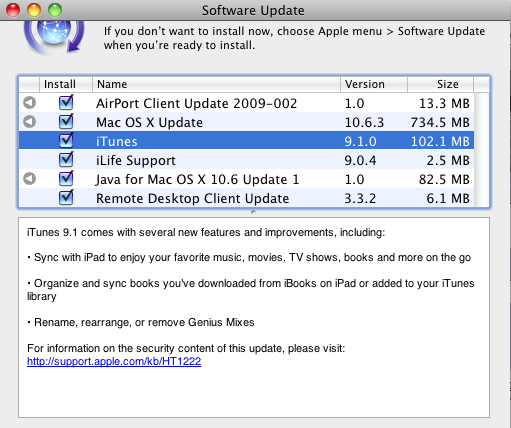This screenshot has width=511, height=428.
Task: Select the iTunes update name
Action: [117, 141]
